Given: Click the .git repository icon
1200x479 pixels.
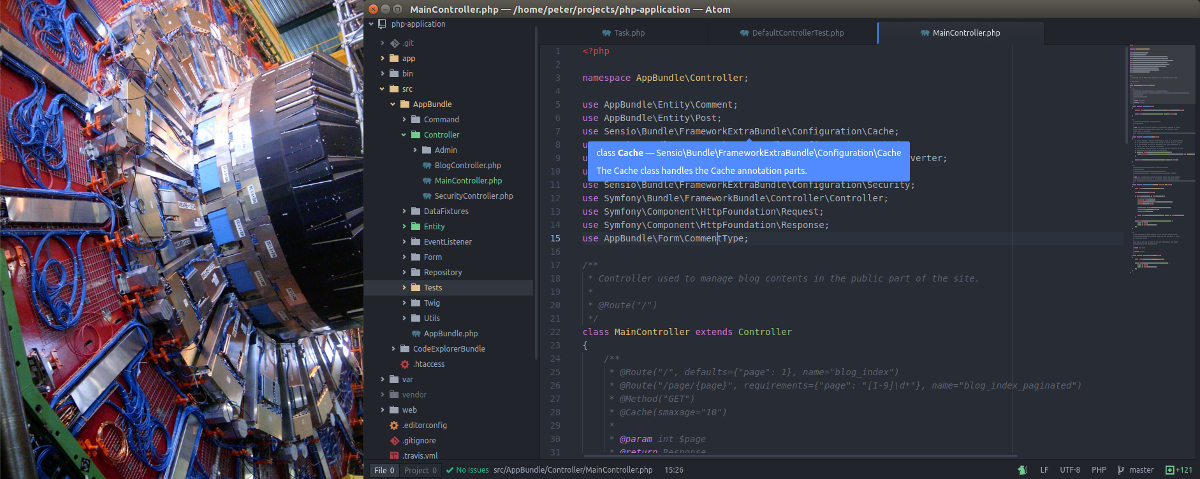Looking at the screenshot, I should click(x=394, y=43).
